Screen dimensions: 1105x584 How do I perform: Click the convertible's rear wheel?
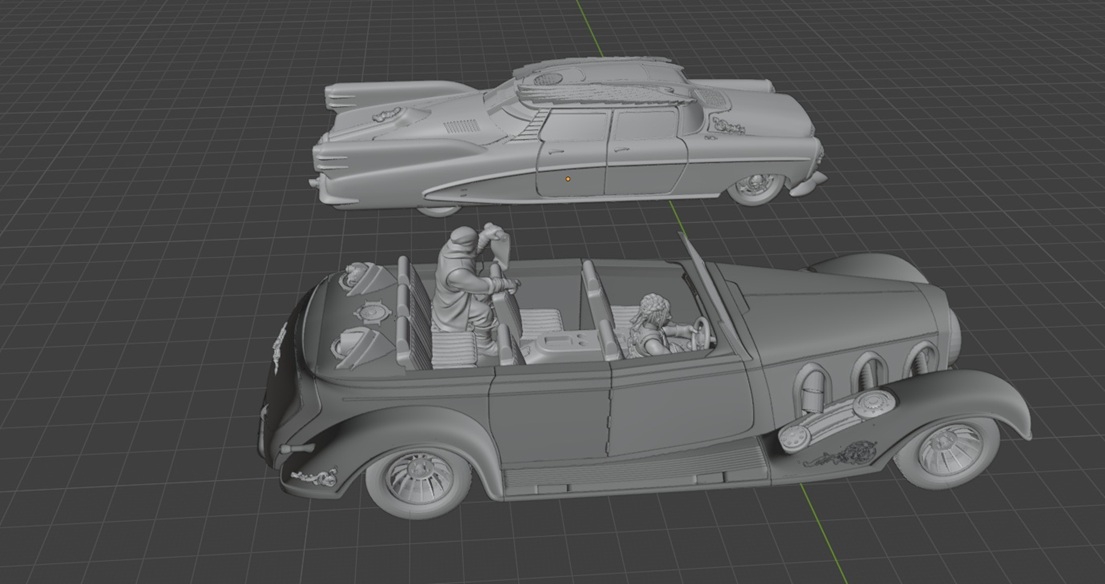[x=419, y=483]
